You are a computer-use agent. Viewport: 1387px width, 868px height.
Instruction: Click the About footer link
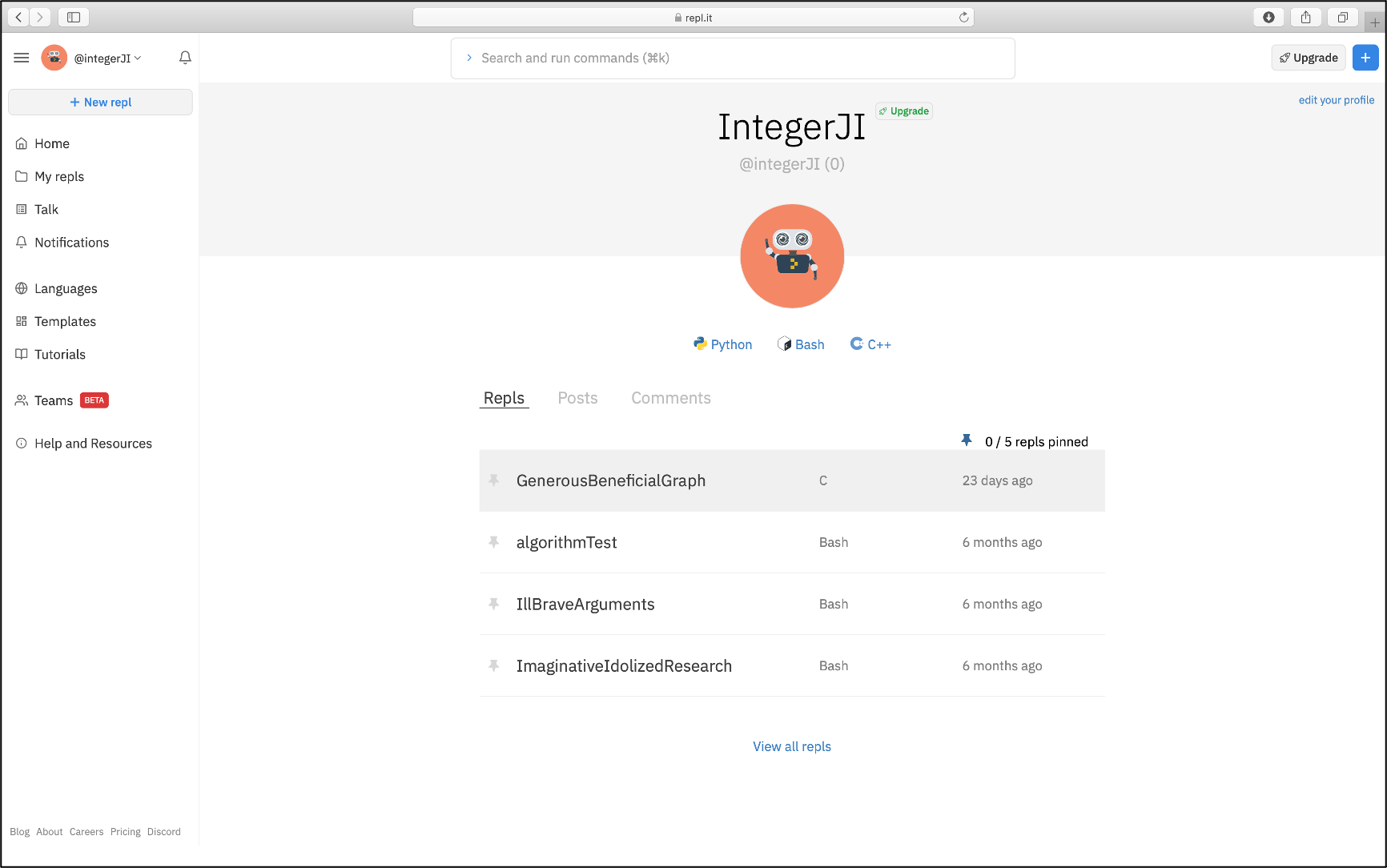[x=49, y=832]
